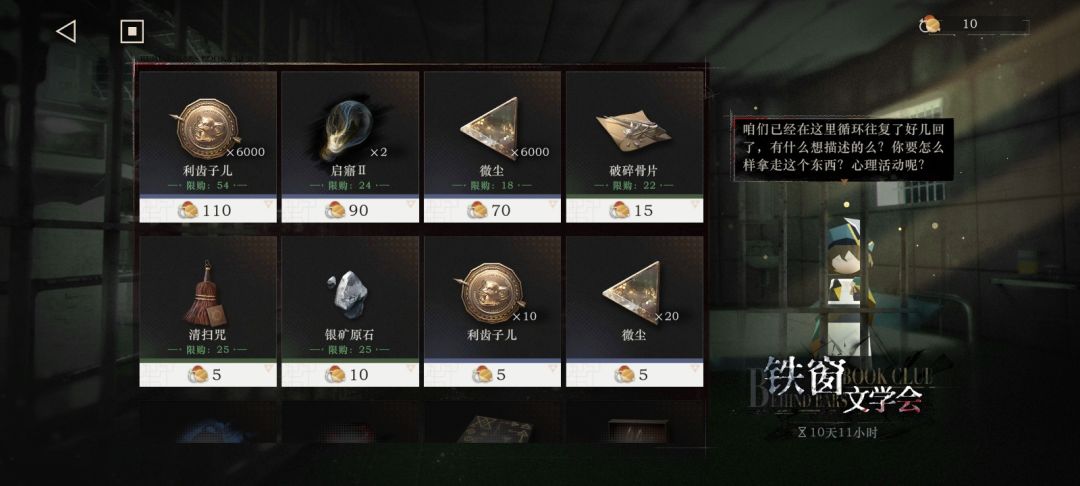Tap the currency icon showing 10
The width and height of the screenshot is (1080, 486).
(x=931, y=24)
